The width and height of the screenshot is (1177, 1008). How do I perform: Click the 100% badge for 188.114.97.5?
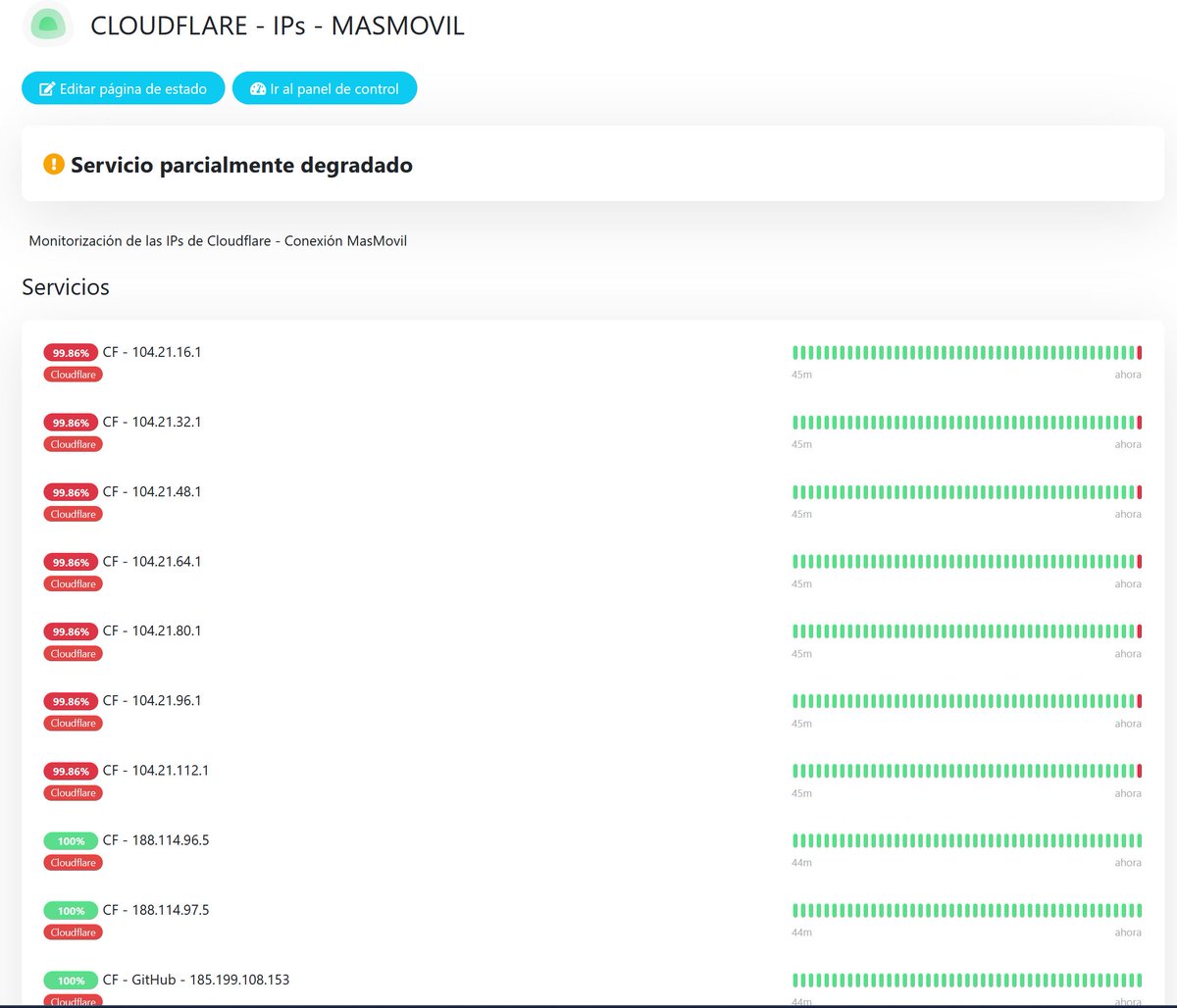tap(71, 910)
